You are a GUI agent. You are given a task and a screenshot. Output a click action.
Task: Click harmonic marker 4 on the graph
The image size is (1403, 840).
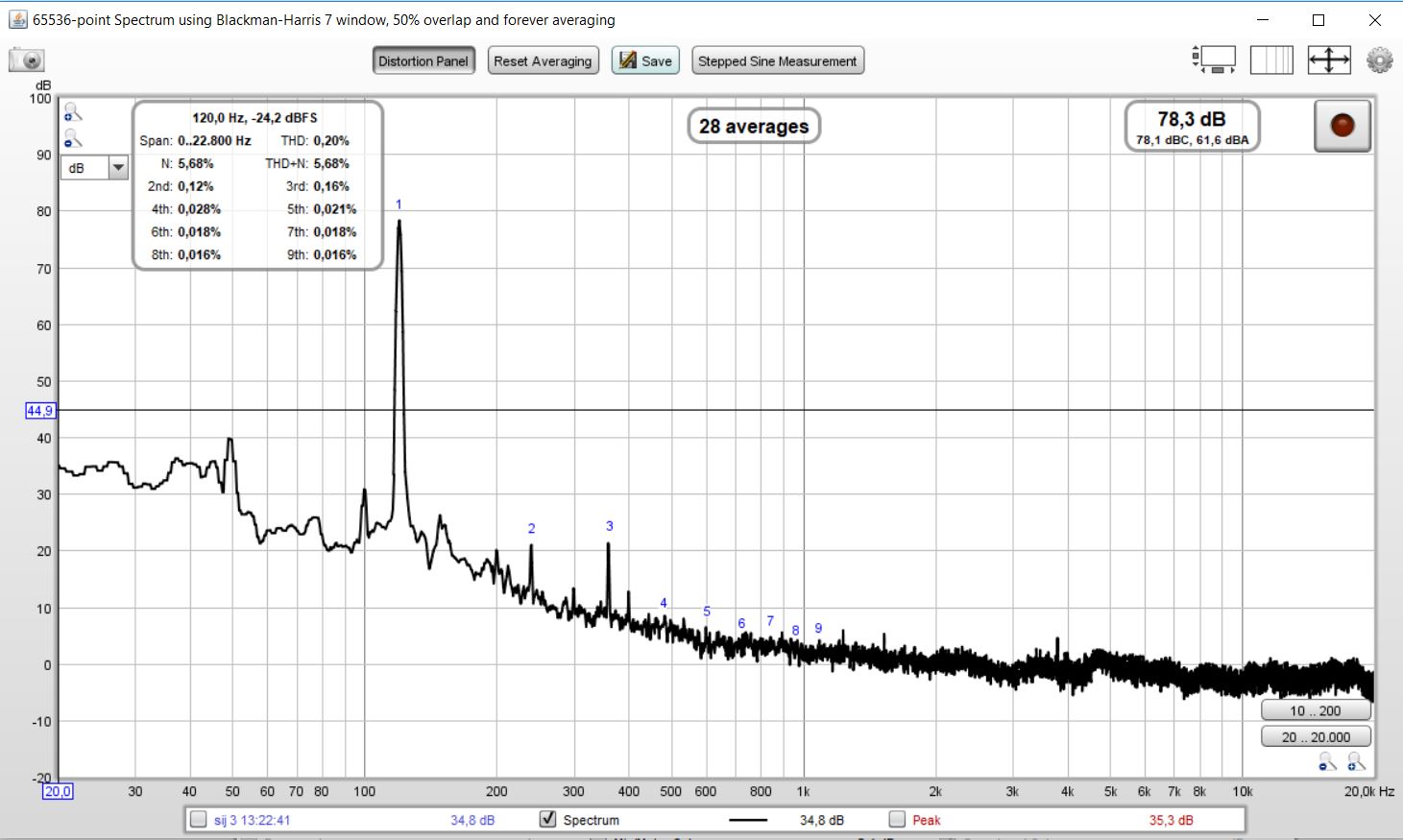coord(664,603)
